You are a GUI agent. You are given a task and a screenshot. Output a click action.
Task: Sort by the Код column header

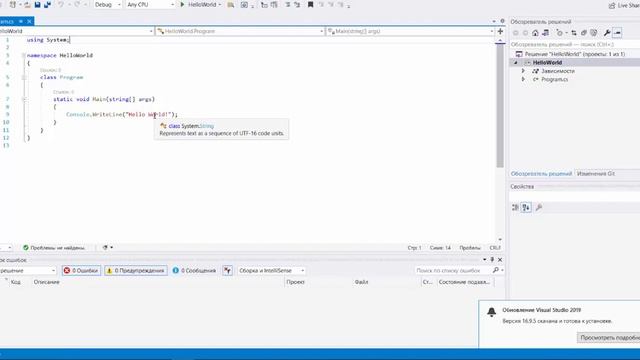click(16, 282)
